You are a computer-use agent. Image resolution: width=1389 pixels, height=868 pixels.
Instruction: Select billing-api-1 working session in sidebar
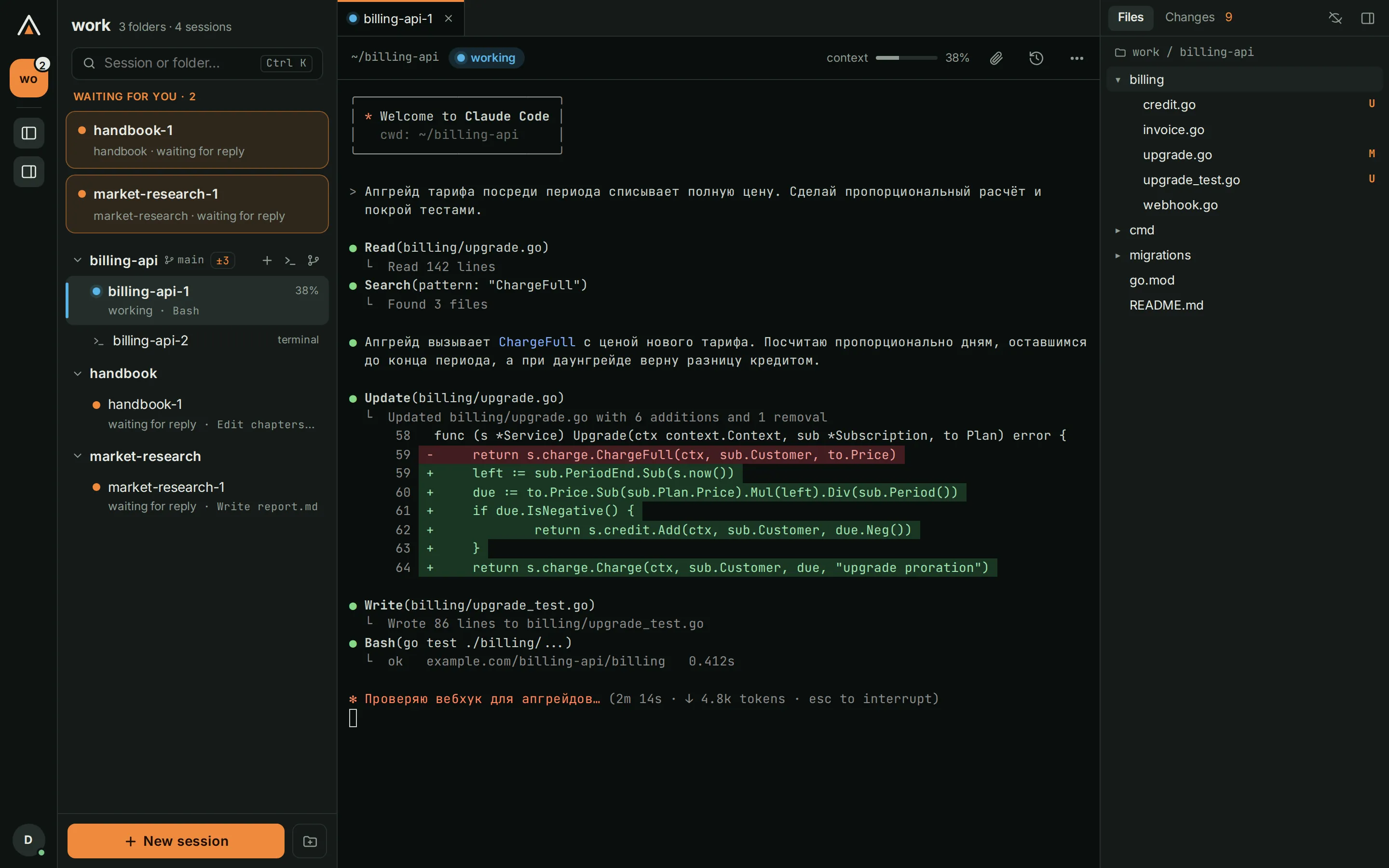(x=197, y=300)
